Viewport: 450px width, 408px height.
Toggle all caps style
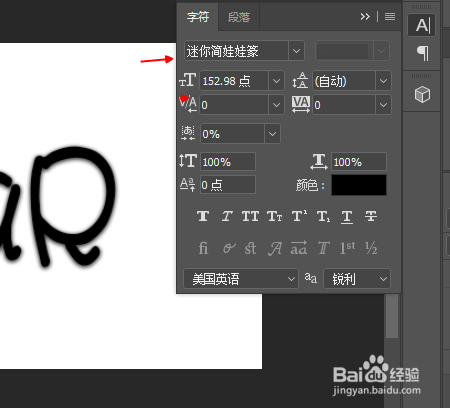(x=250, y=216)
